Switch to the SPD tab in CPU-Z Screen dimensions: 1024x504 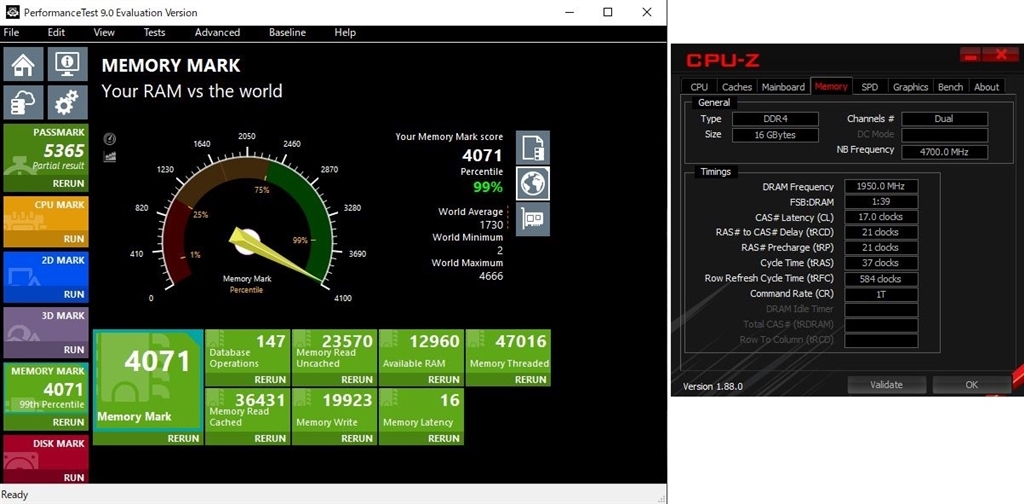coord(869,87)
